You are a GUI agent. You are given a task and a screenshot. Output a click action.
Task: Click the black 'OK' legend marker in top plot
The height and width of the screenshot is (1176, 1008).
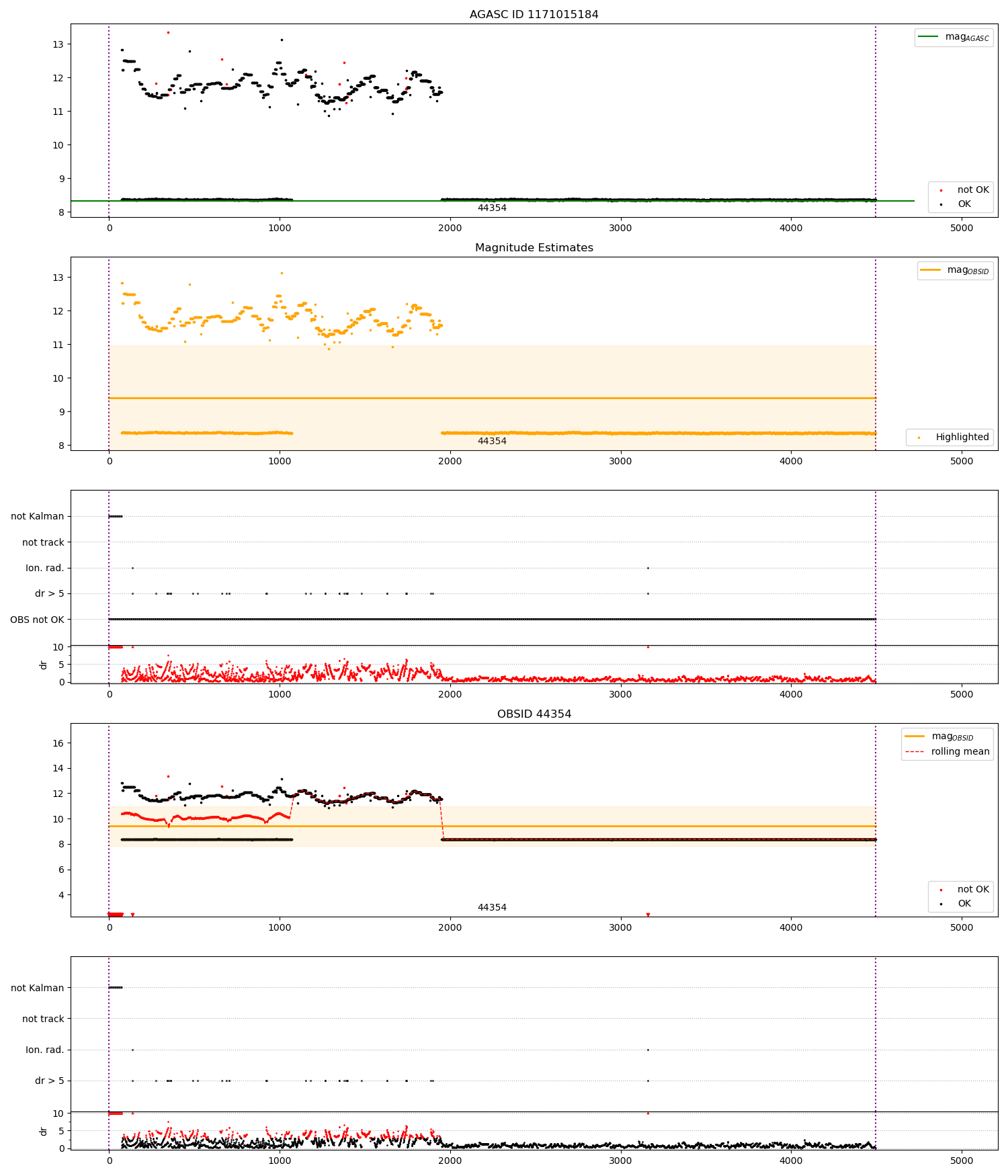click(x=941, y=204)
